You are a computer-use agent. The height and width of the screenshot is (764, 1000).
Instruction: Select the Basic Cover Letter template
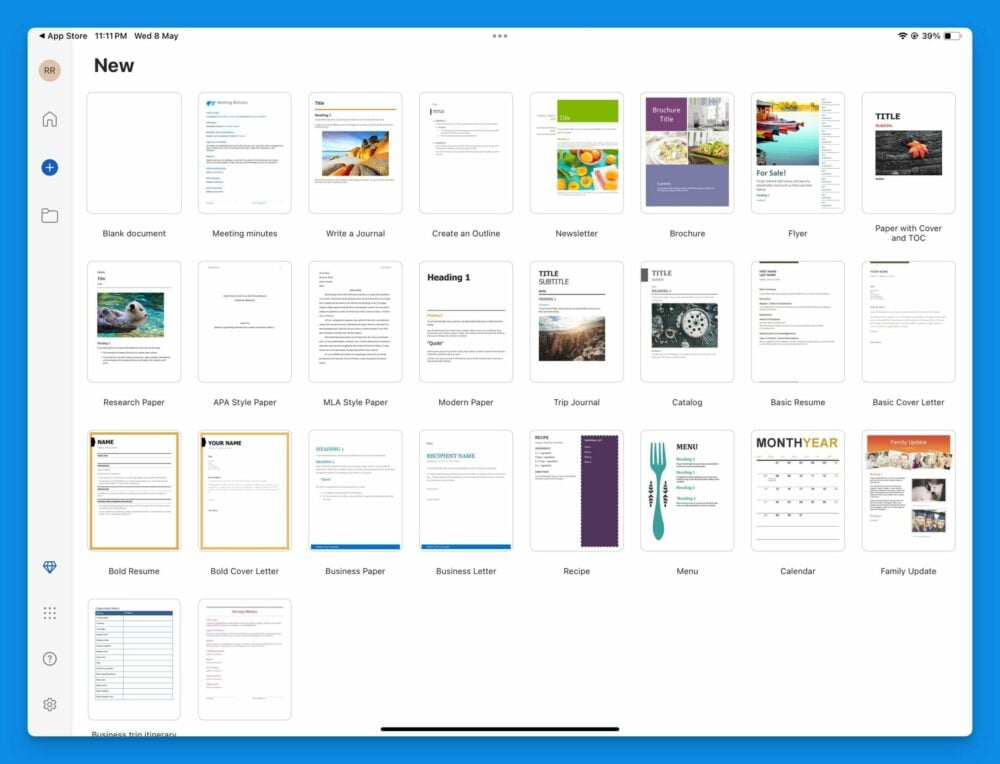(909, 322)
